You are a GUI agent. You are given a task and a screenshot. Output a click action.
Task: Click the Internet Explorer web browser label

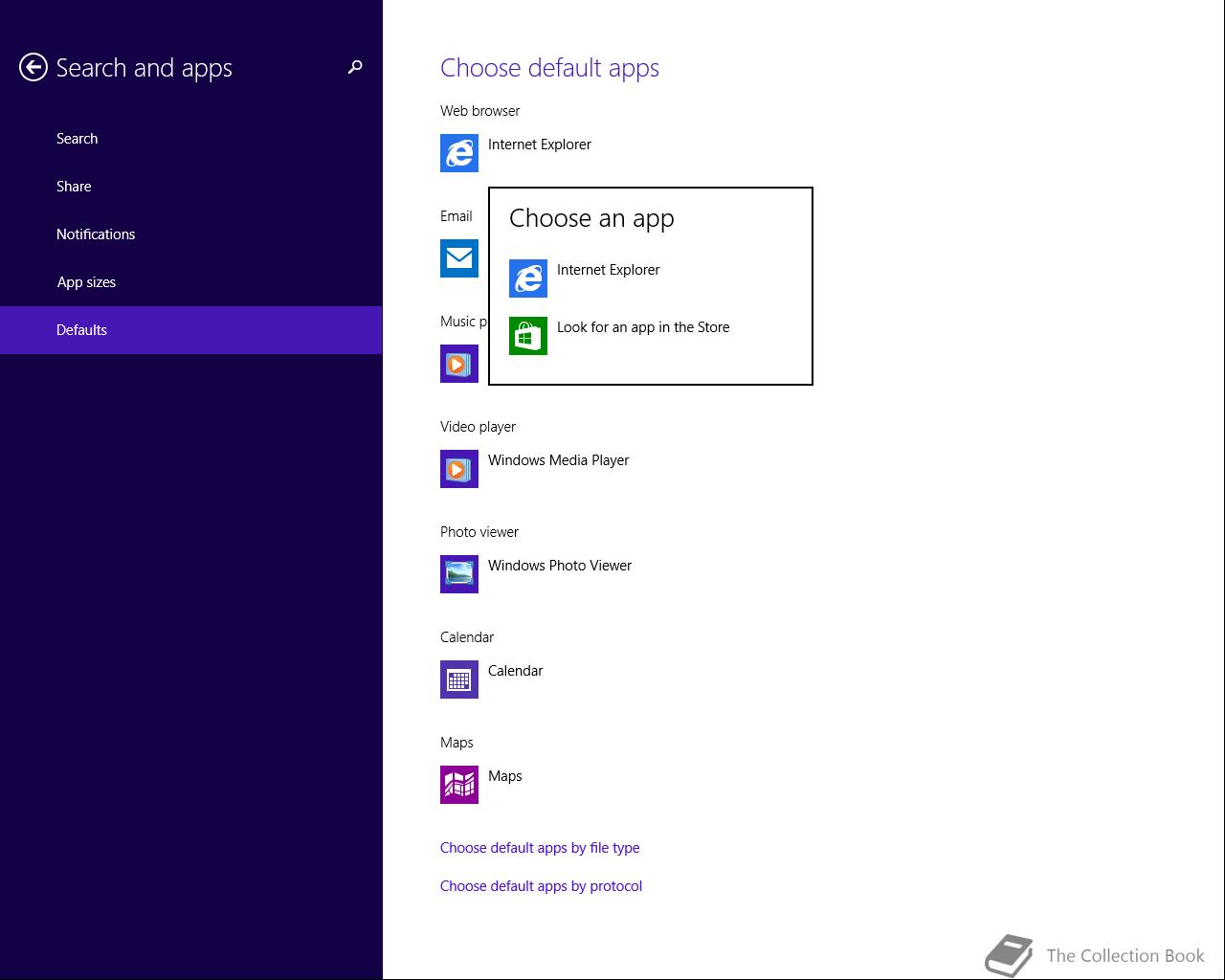[540, 145]
